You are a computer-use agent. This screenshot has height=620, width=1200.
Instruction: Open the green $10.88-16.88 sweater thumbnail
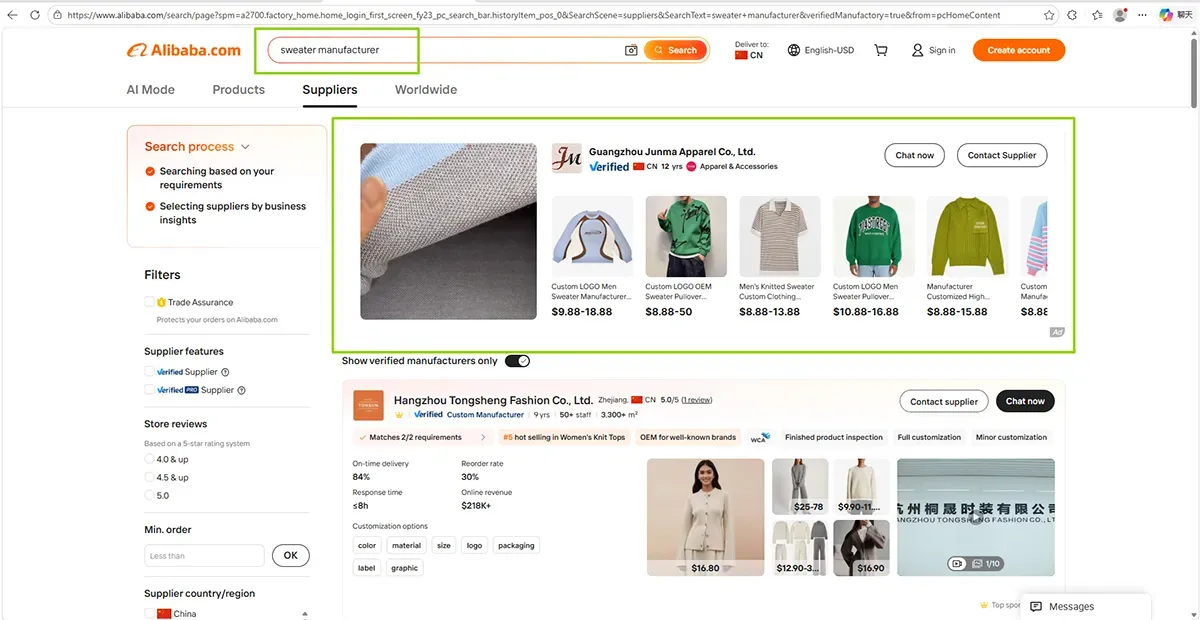point(873,236)
